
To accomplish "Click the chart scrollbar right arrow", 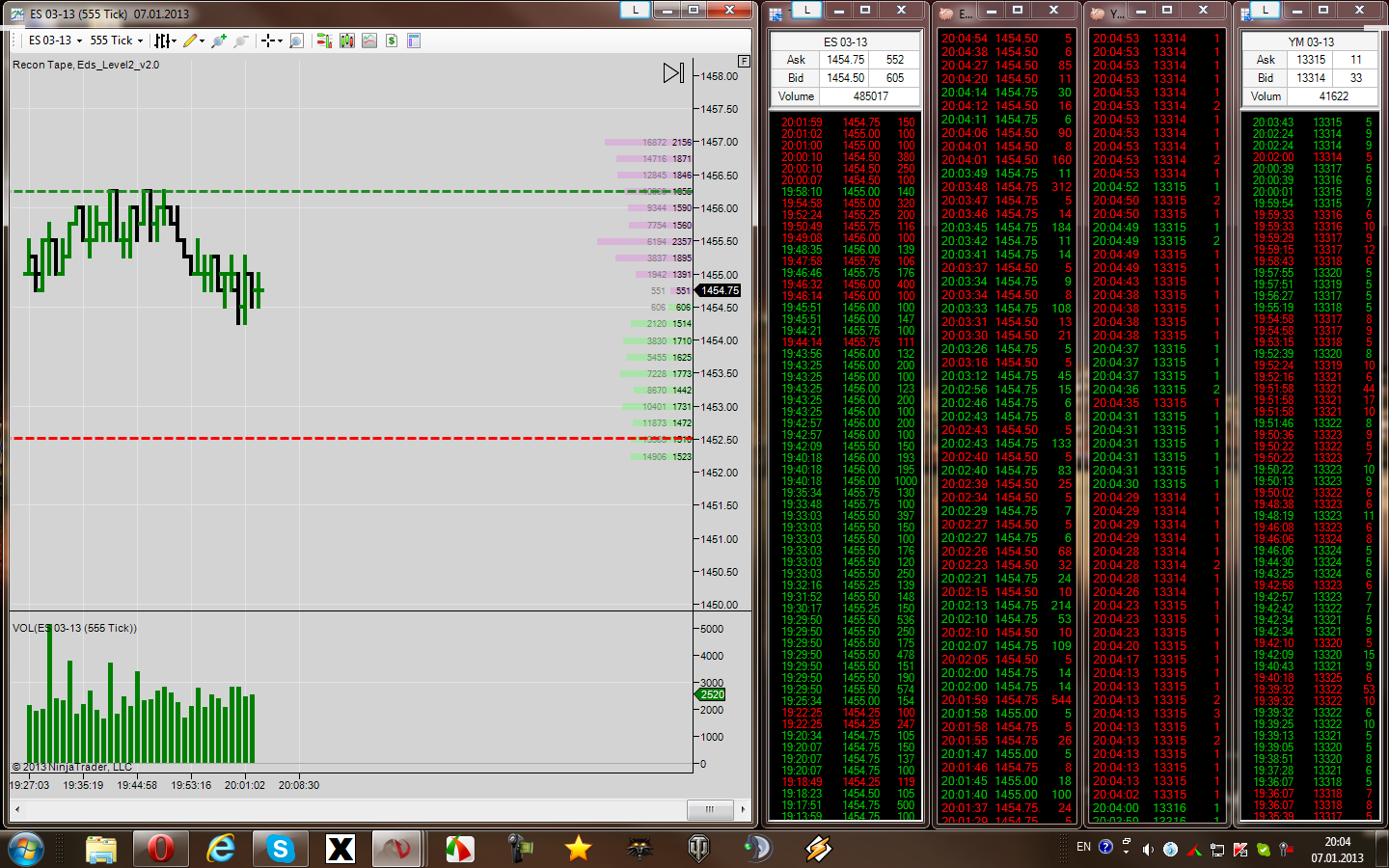I will 743,809.
